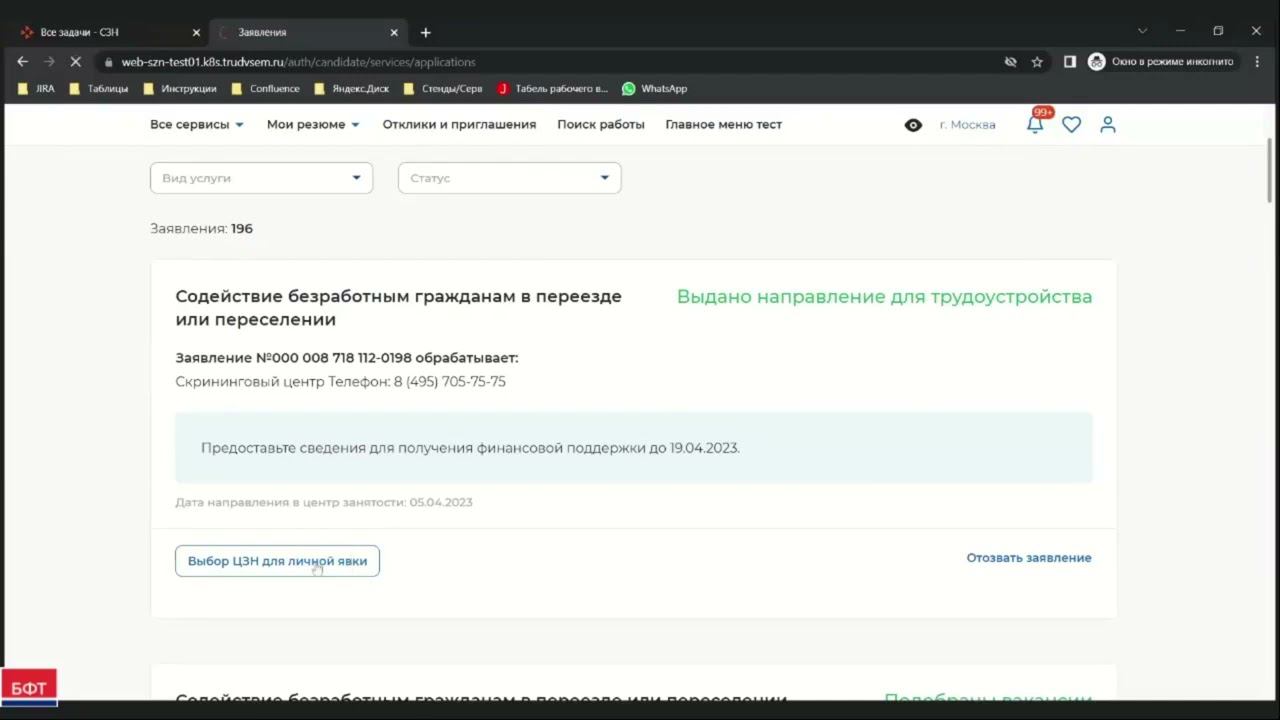This screenshot has height=720, width=1280.
Task: Open the browser side panel icon
Action: (x=1069, y=62)
